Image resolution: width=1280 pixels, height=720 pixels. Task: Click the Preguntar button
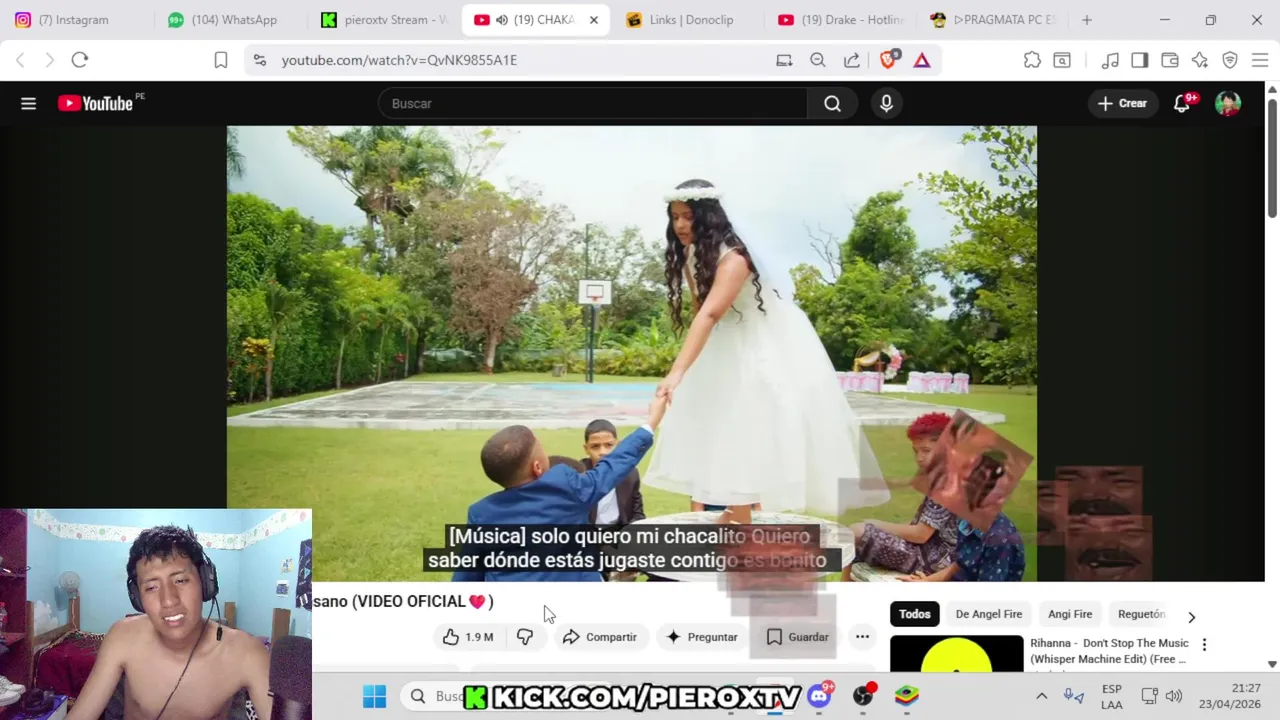(x=702, y=637)
